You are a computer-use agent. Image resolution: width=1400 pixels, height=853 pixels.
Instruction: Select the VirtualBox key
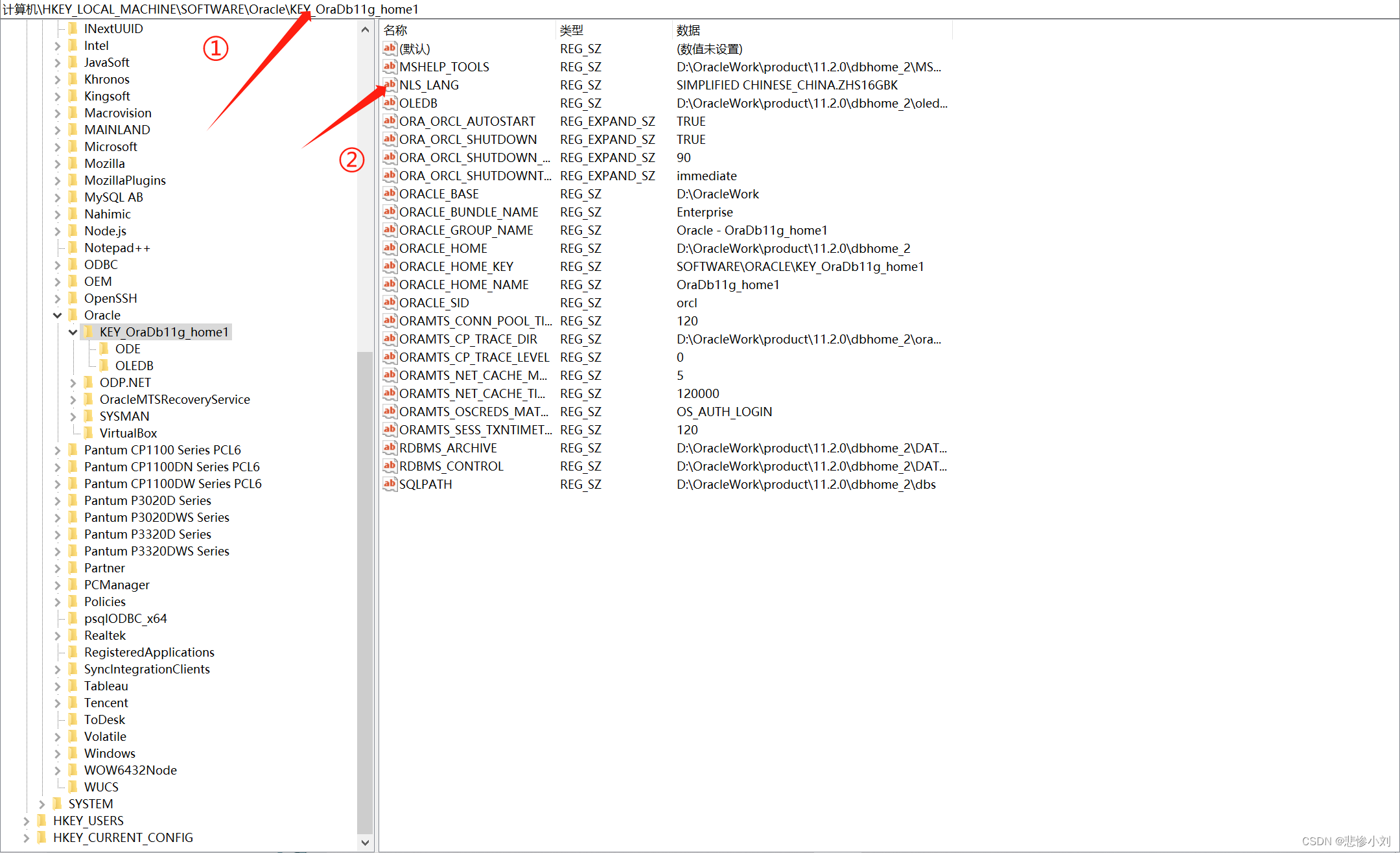128,433
